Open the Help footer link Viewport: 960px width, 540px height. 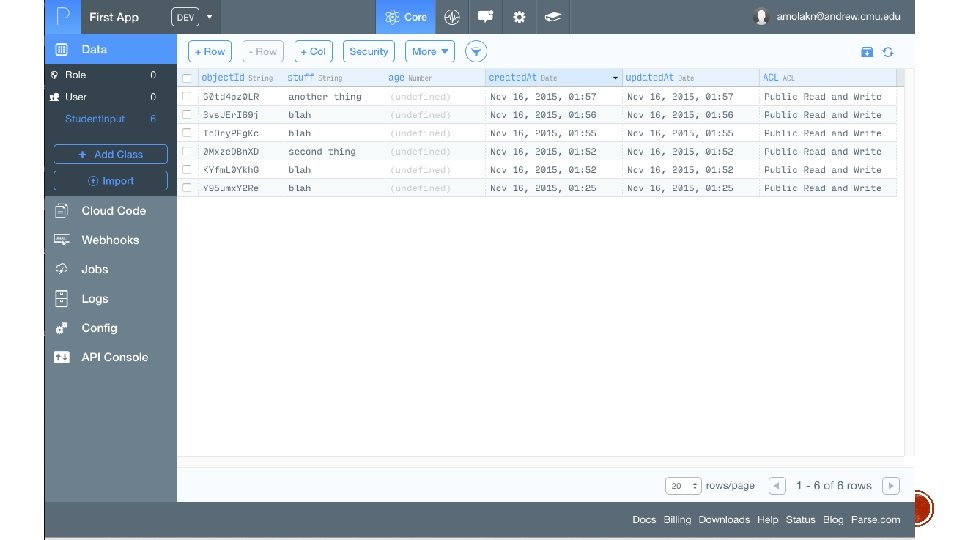pyautogui.click(x=767, y=519)
